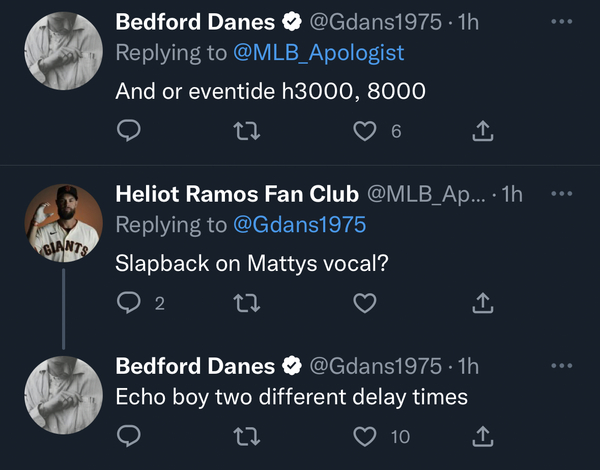The image size is (600, 470).
Task: Share the 'And or eventide h3000' tweet
Action: pyautogui.click(x=483, y=131)
